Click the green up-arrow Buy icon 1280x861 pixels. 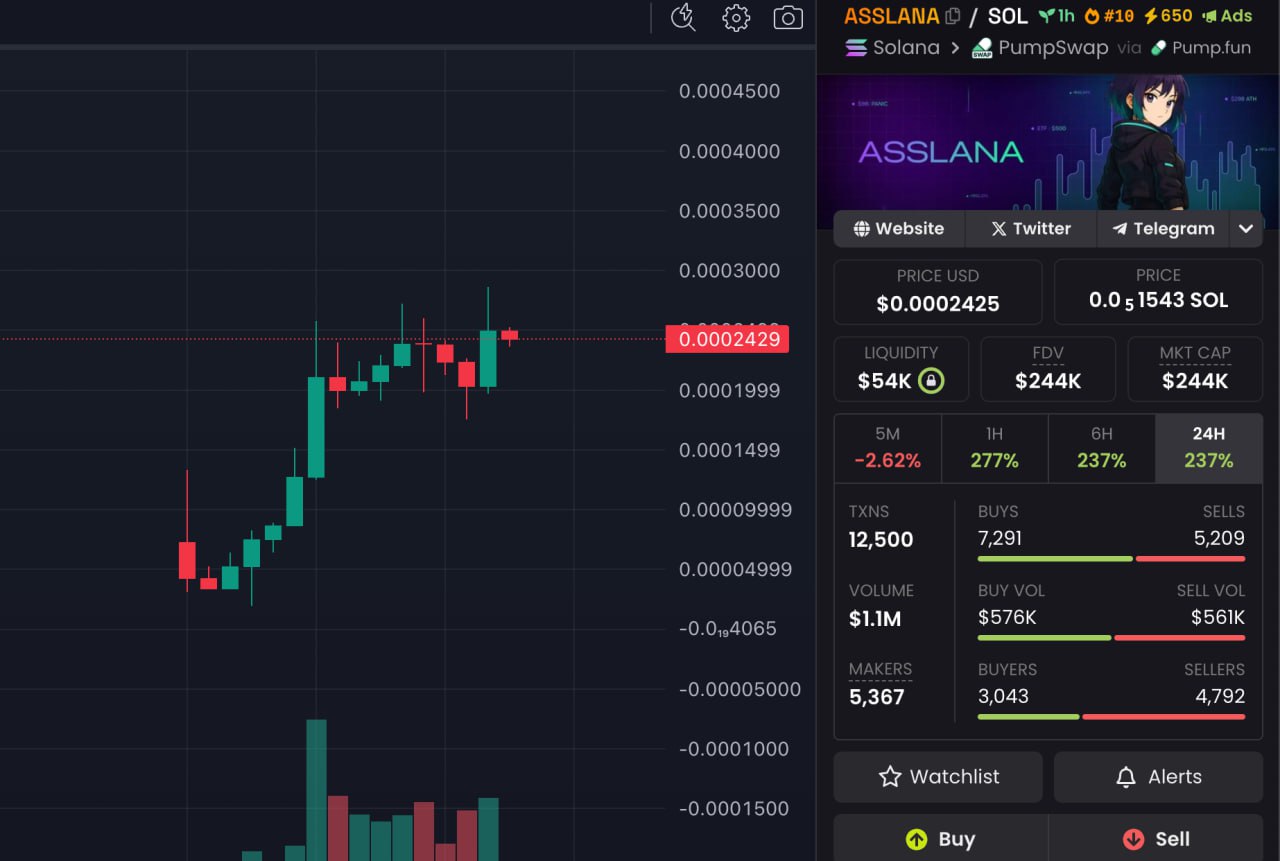916,839
